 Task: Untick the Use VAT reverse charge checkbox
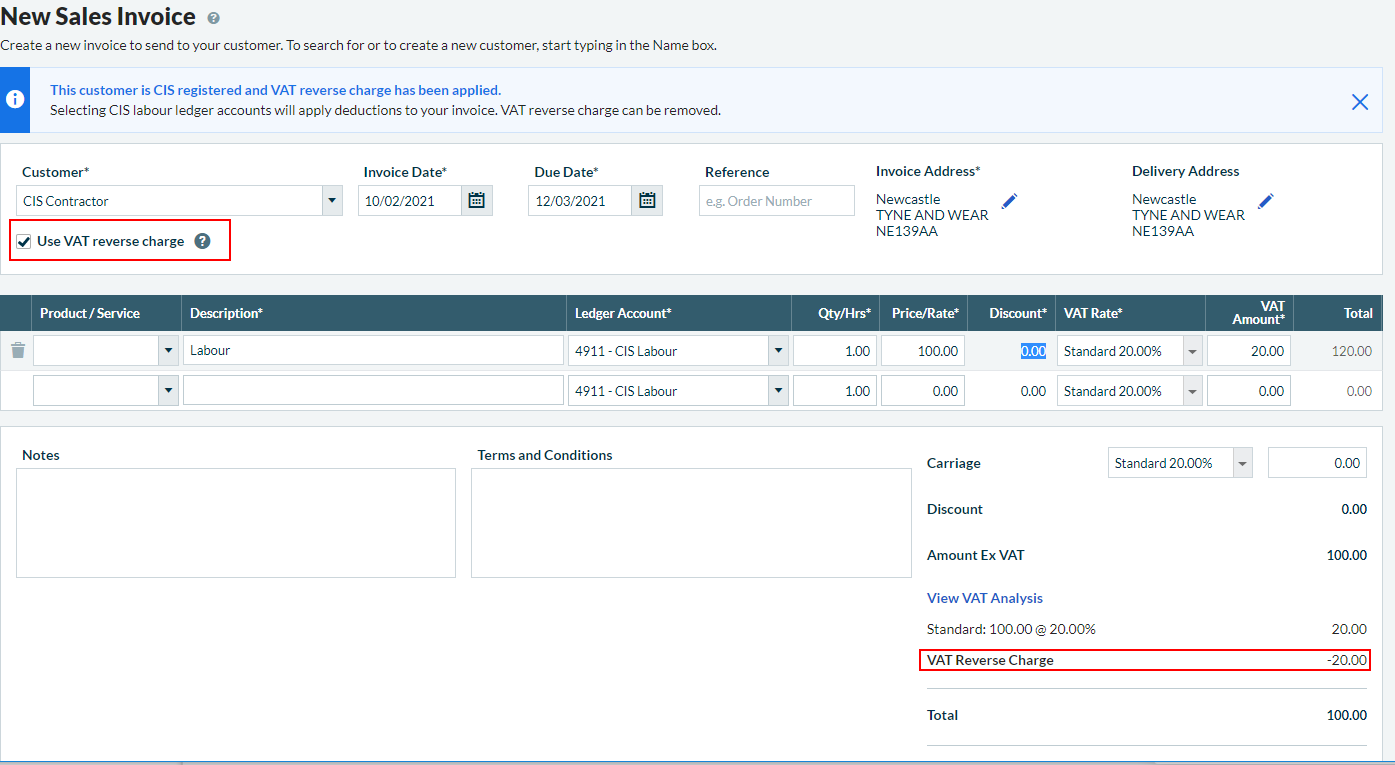click(x=24, y=242)
